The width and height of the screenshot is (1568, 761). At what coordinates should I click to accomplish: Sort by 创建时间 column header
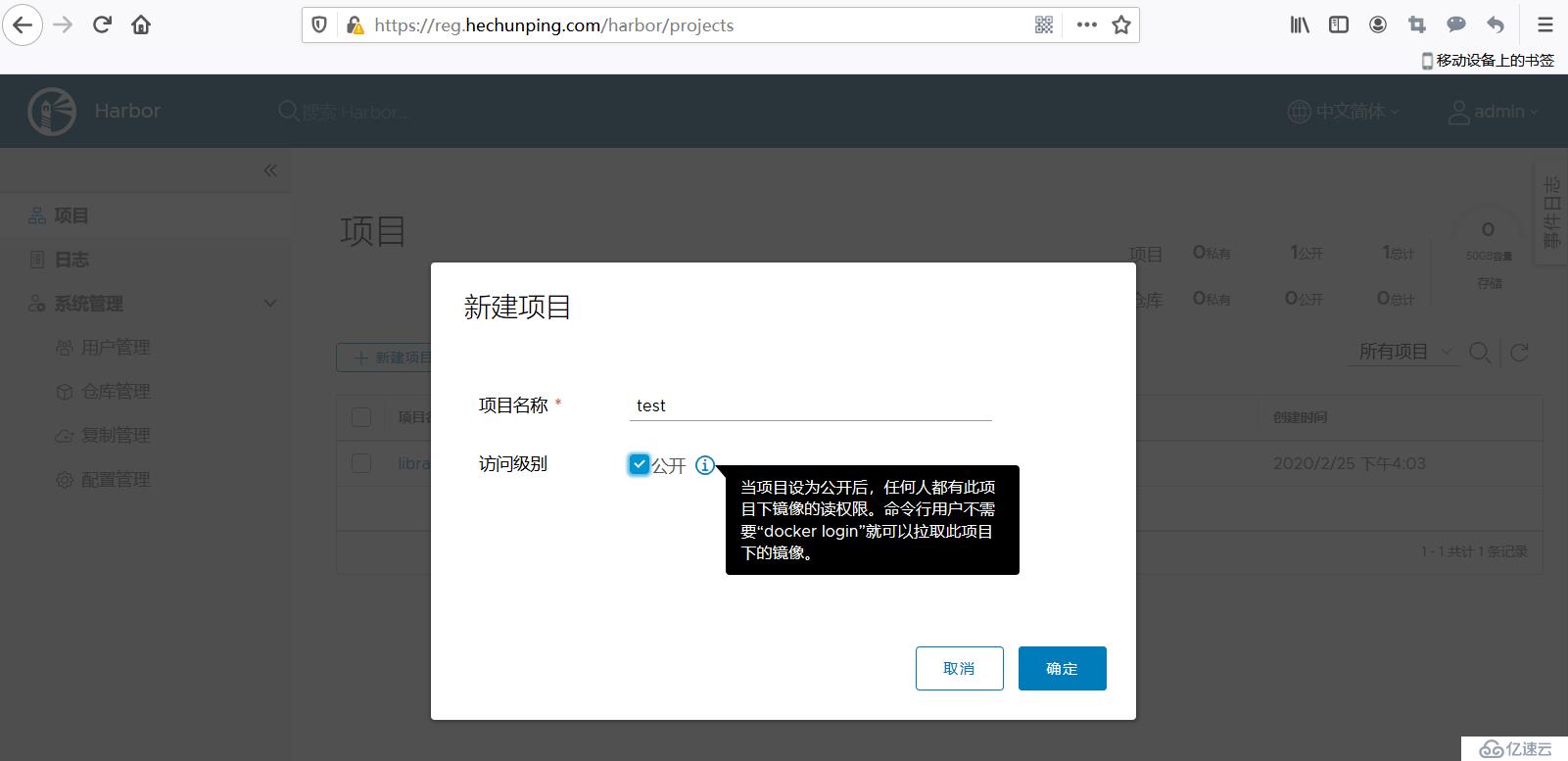tap(1300, 417)
